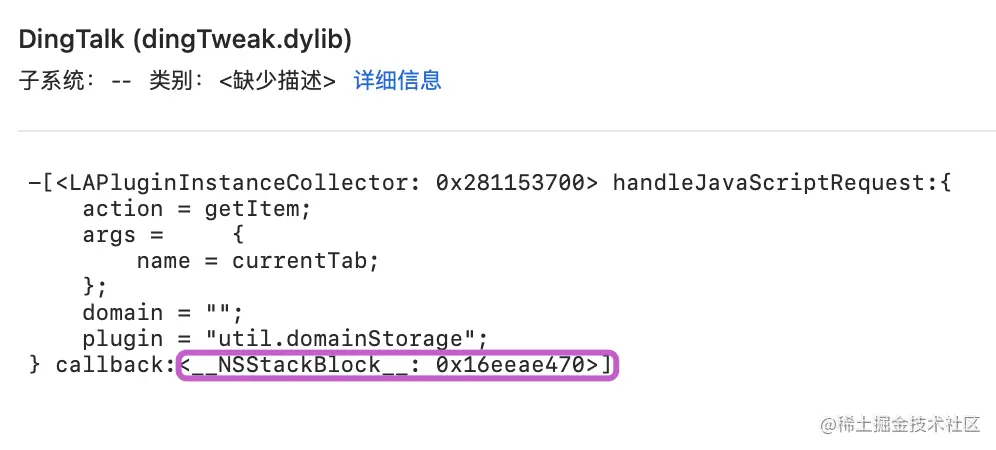Screen dimensions: 996x450
Task: Click the 稀土掘金技术社区 watermark
Action: 900,424
